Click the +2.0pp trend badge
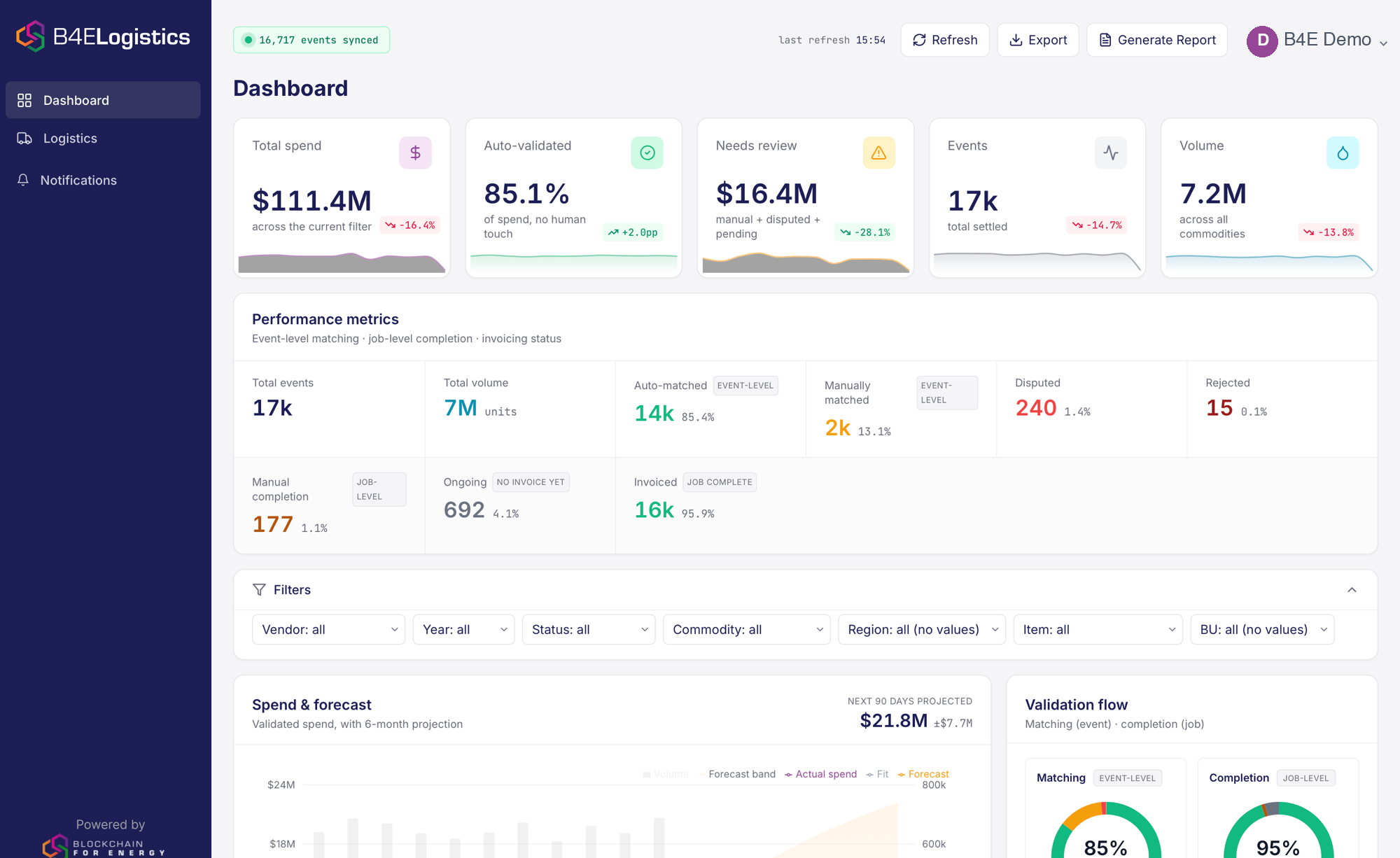This screenshot has width=1400, height=858. click(x=633, y=232)
